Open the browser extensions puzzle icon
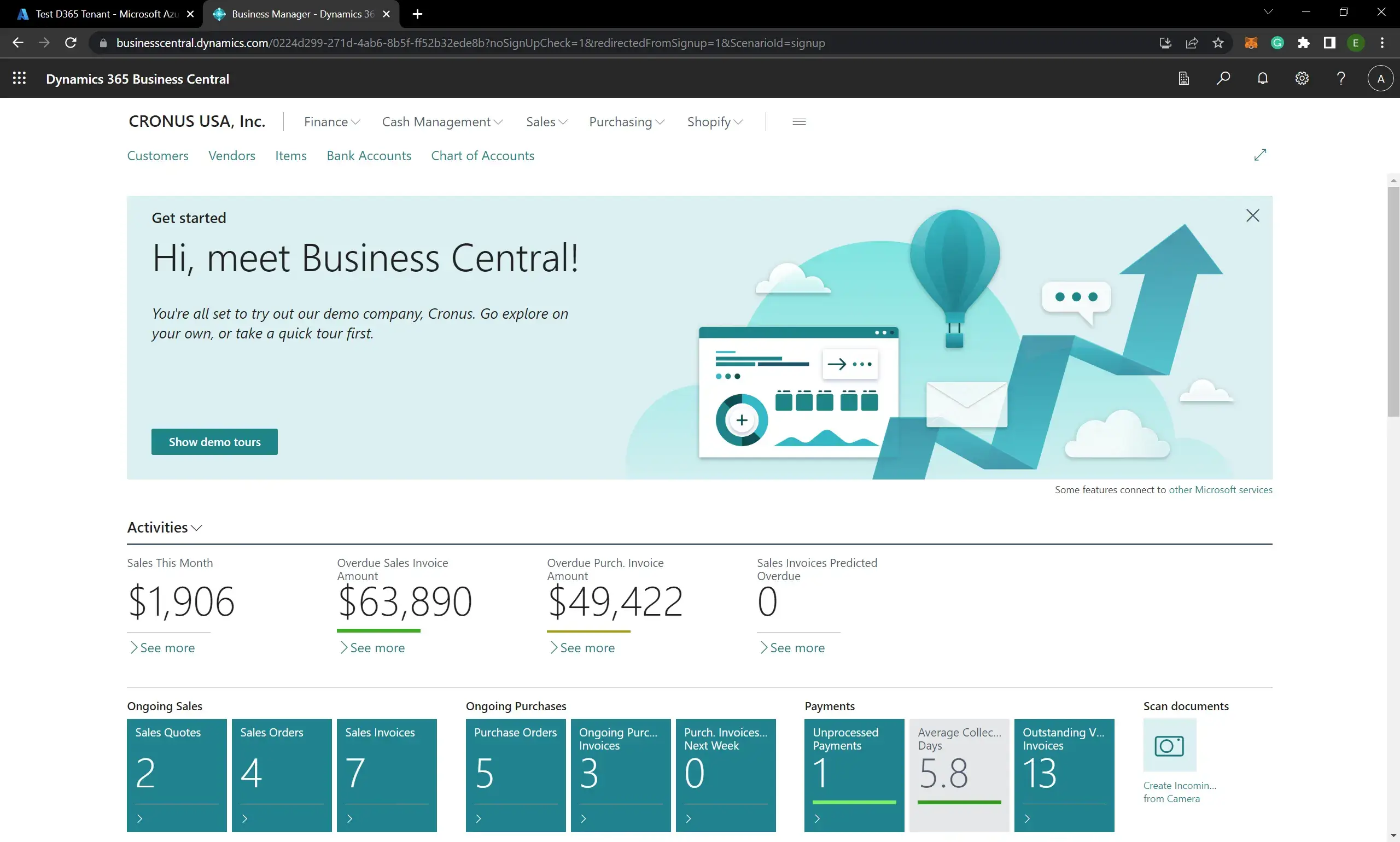The image size is (1400, 842). 1304,43
